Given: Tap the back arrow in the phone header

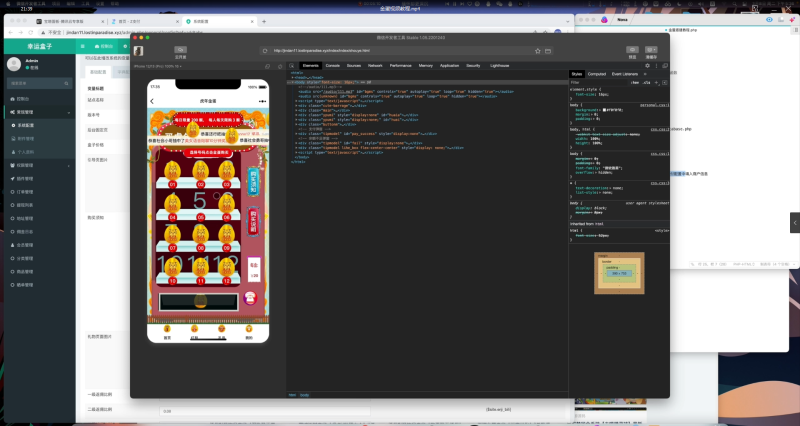Looking at the screenshot, I should click(x=152, y=101).
